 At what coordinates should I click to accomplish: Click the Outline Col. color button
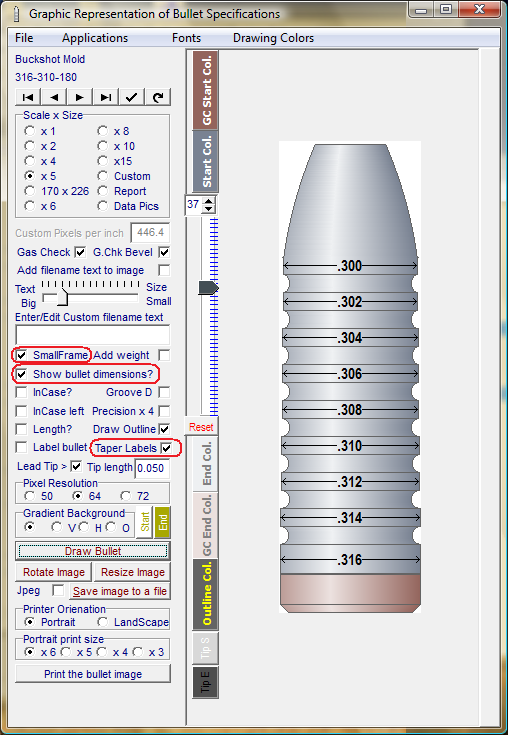[205, 594]
